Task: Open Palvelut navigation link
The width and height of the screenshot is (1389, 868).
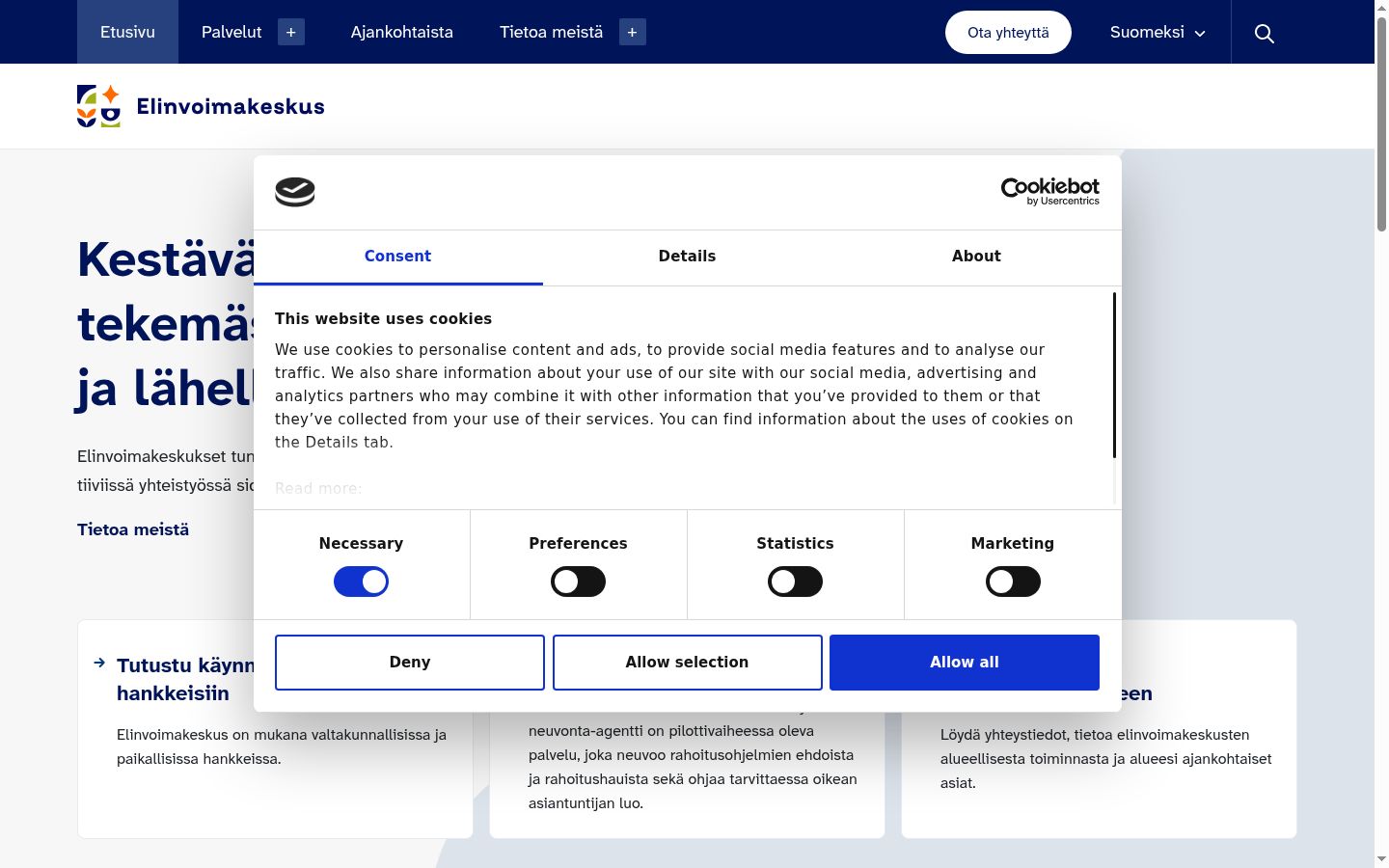Action: (231, 32)
